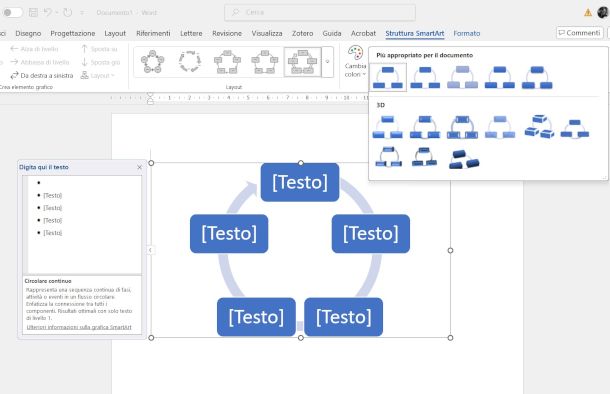Open the Layout dropdown in Crea elemento grafico
Screen dimensions: 610x394
pyautogui.click(x=98, y=75)
